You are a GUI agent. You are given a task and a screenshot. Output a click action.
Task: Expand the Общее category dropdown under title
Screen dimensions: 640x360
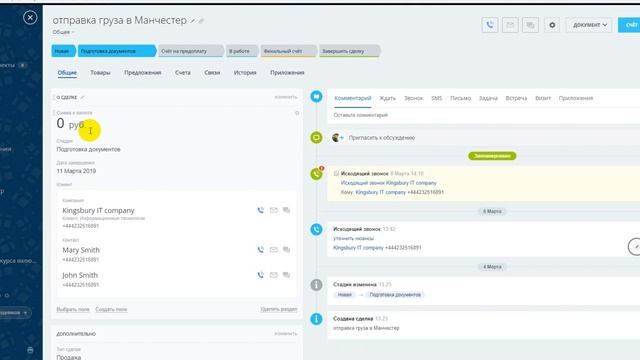[63, 32]
